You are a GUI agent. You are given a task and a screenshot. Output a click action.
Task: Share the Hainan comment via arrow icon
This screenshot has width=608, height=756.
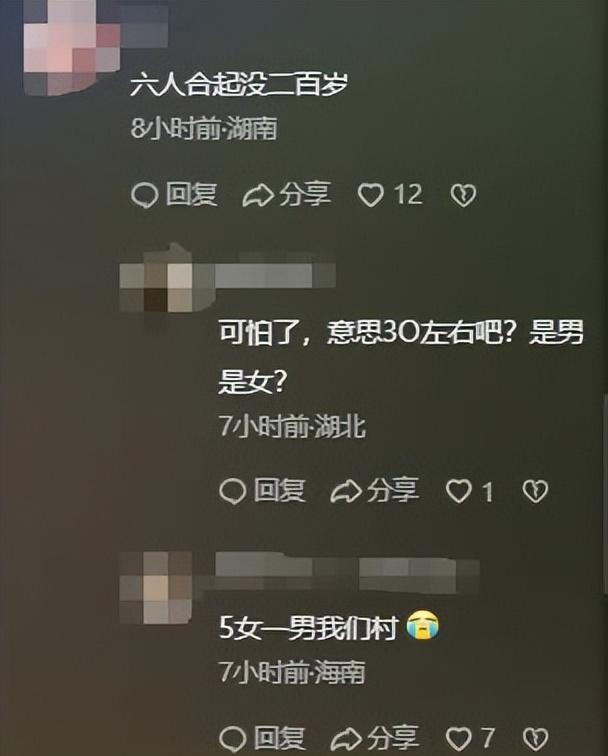tap(346, 739)
